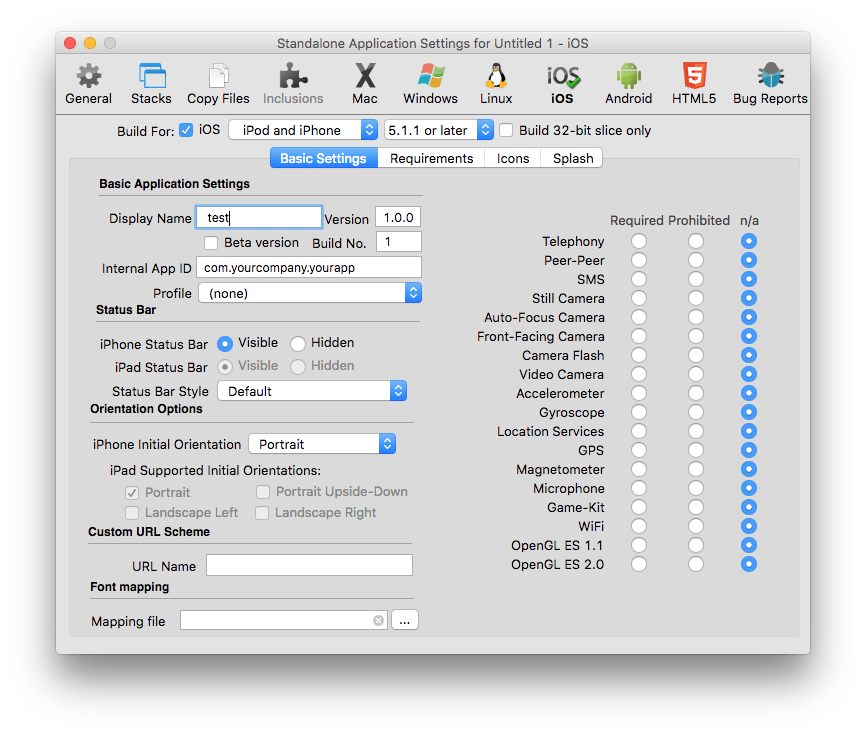
Task: Expand the Profile dropdown
Action: (x=309, y=293)
